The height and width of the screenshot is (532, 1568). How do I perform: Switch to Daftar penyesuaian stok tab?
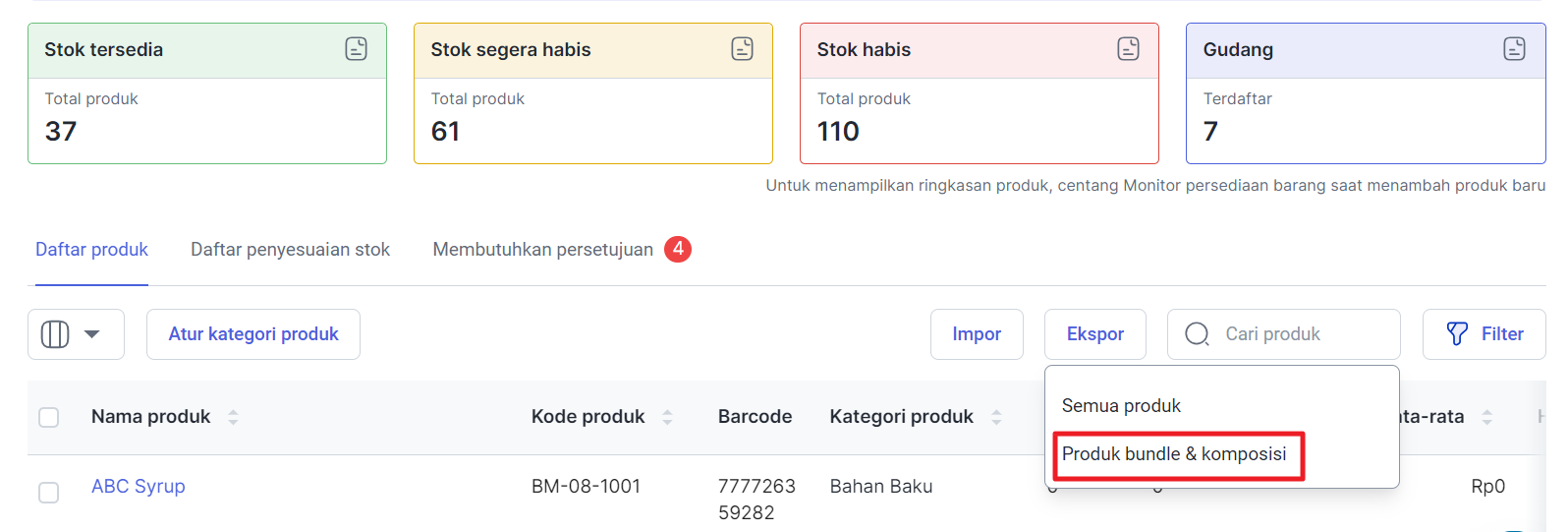pos(290,250)
